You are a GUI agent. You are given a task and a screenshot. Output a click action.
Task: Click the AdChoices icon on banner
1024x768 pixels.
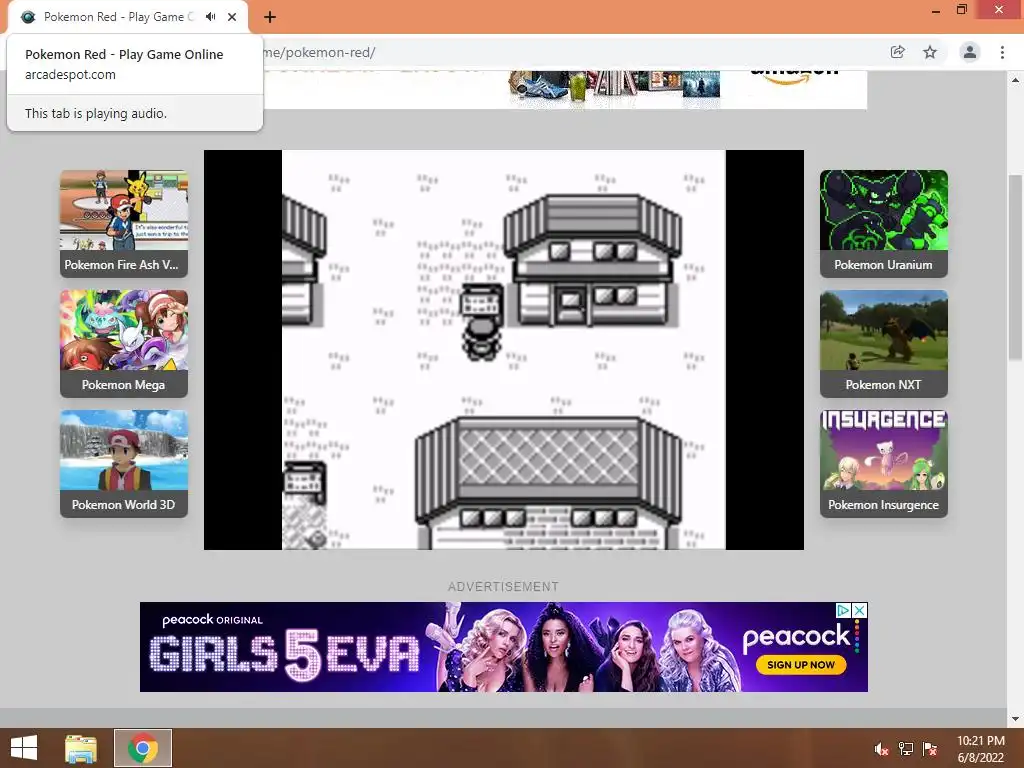843,610
